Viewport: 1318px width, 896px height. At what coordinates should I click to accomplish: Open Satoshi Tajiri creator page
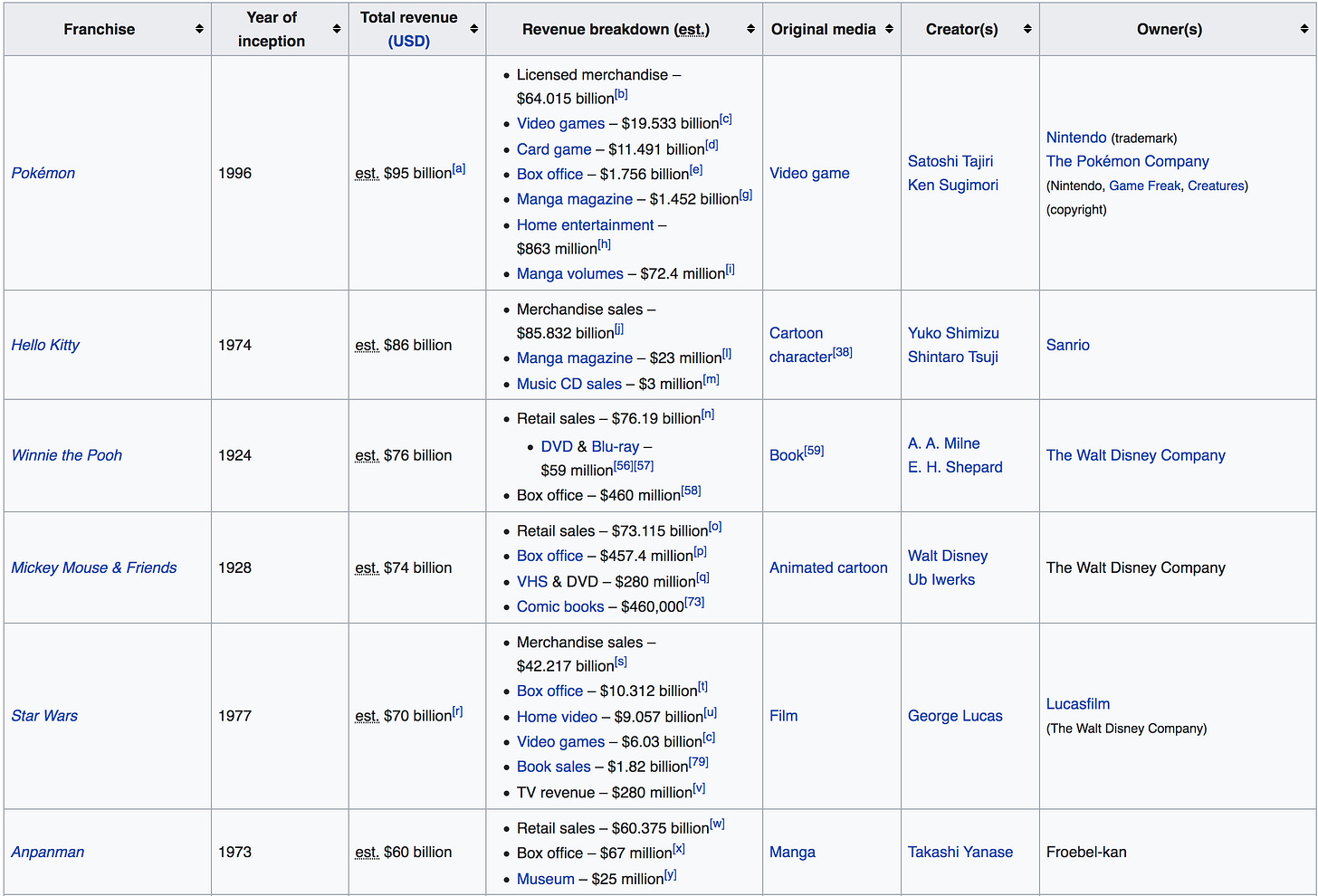pos(950,161)
